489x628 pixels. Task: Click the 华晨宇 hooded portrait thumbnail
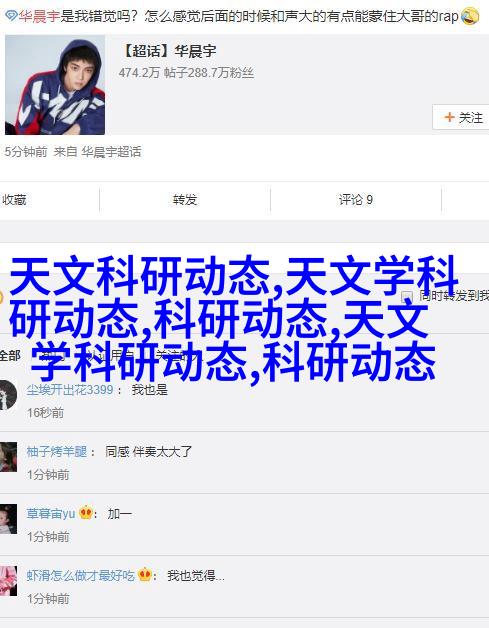[55, 85]
